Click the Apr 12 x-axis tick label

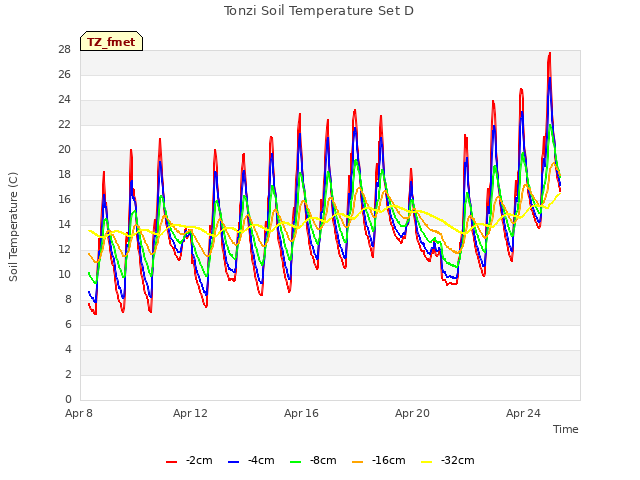click(190, 413)
